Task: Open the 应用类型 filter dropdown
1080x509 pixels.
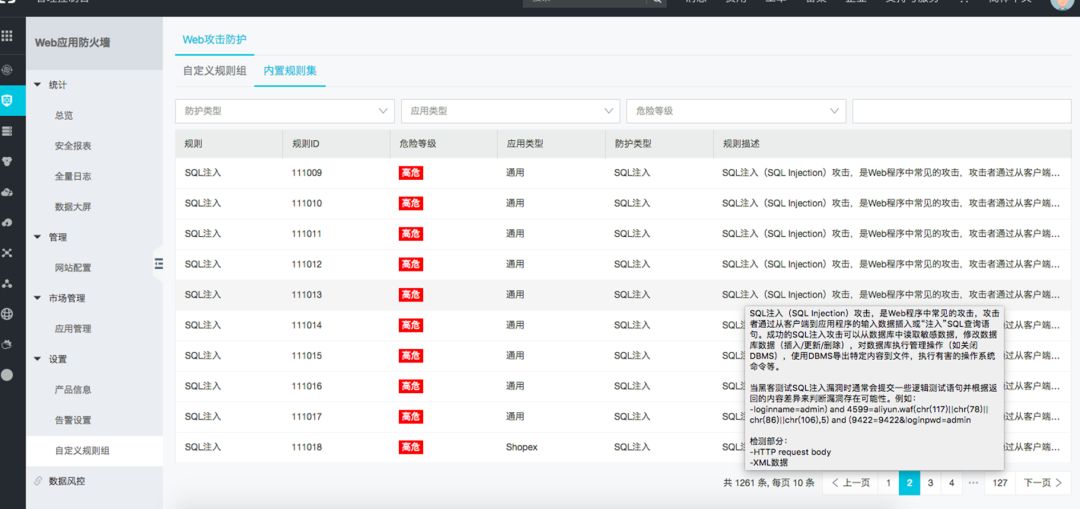Action: [510, 111]
